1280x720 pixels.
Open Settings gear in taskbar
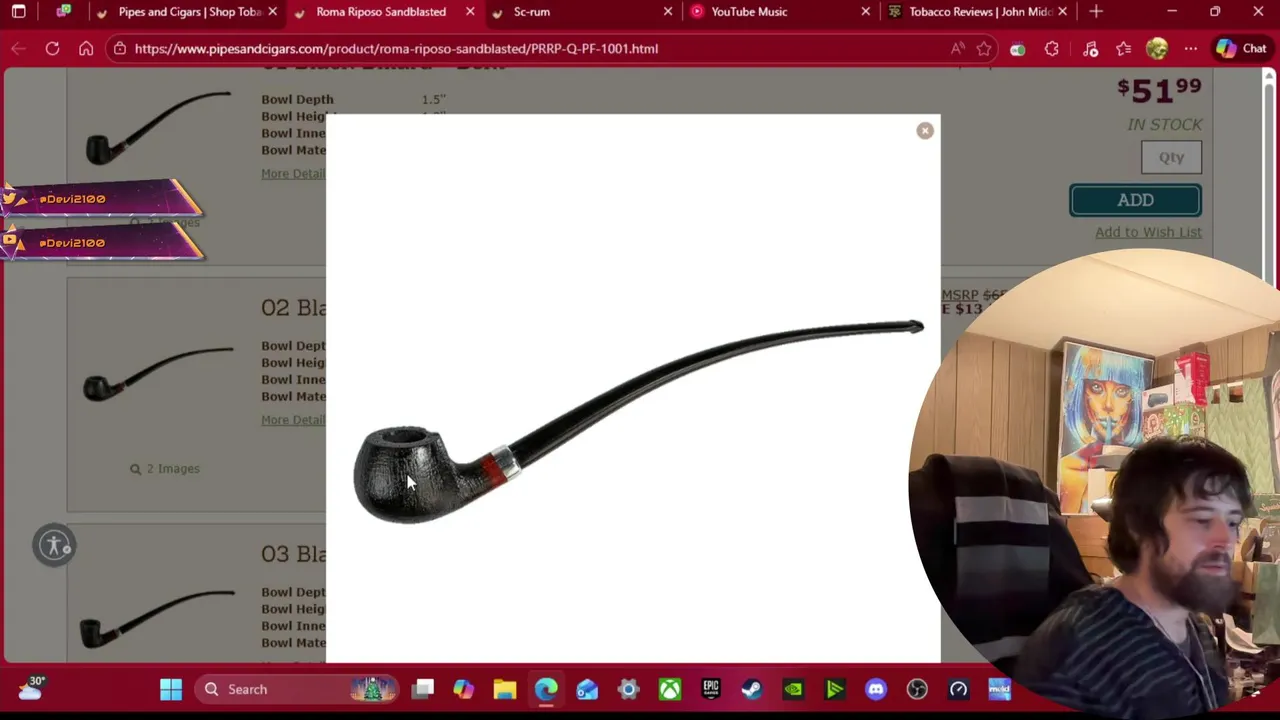pos(628,689)
